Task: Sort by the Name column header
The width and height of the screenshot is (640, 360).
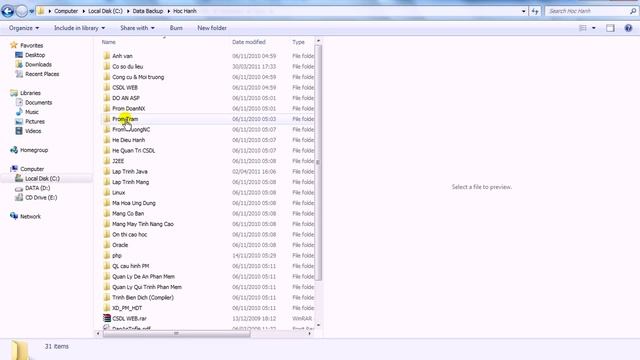Action: [x=109, y=42]
